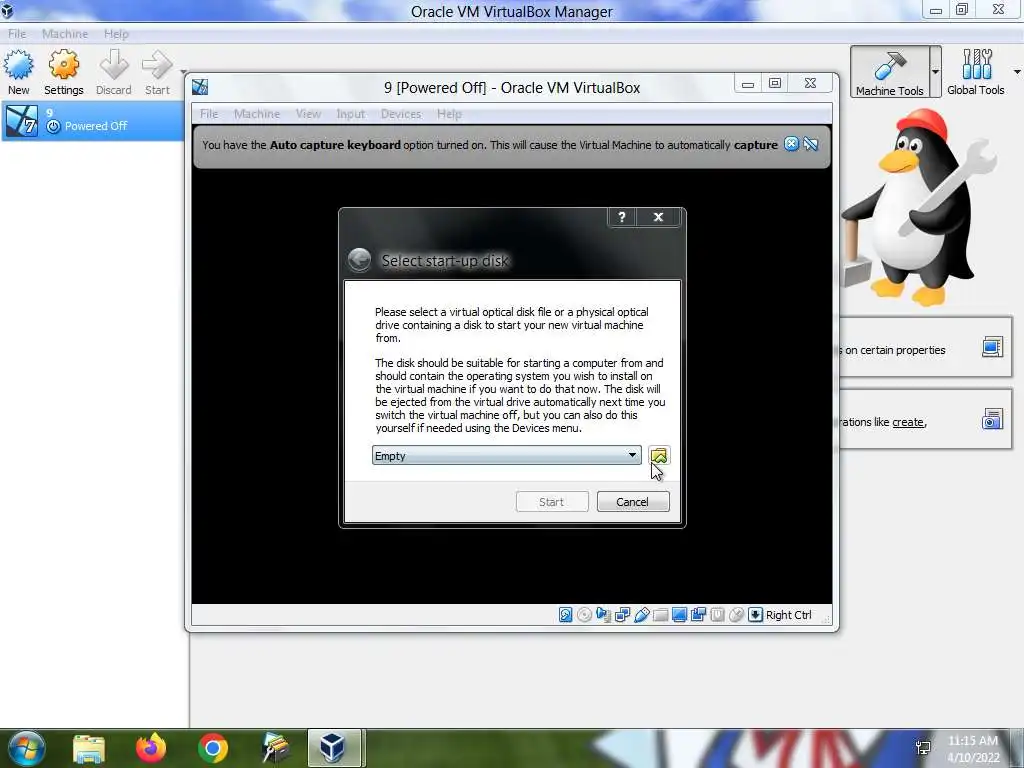Follow the 'create' link in the Manager panel
The image size is (1024, 768).
click(908, 422)
